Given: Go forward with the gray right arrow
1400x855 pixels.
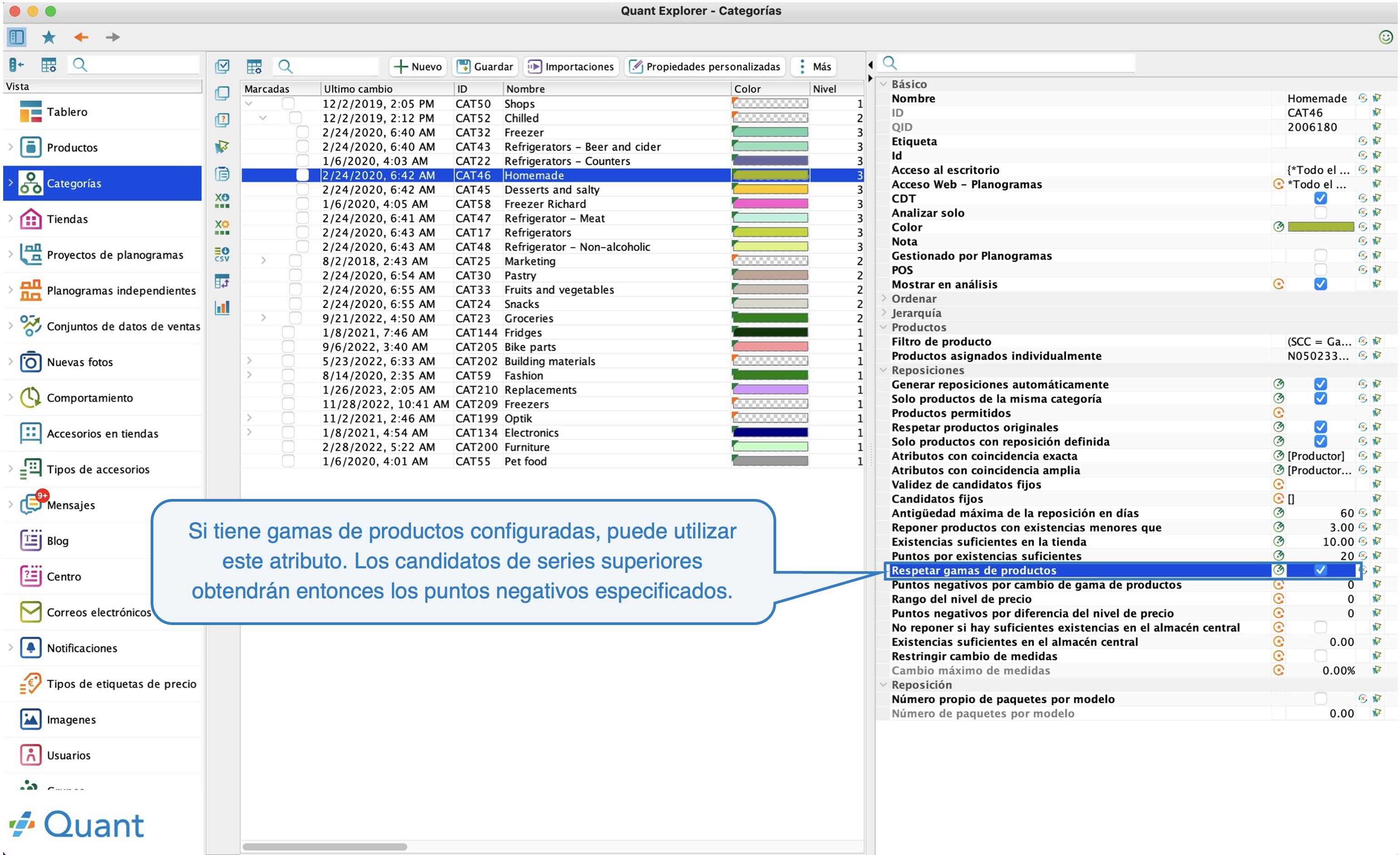Looking at the screenshot, I should pos(113,37).
